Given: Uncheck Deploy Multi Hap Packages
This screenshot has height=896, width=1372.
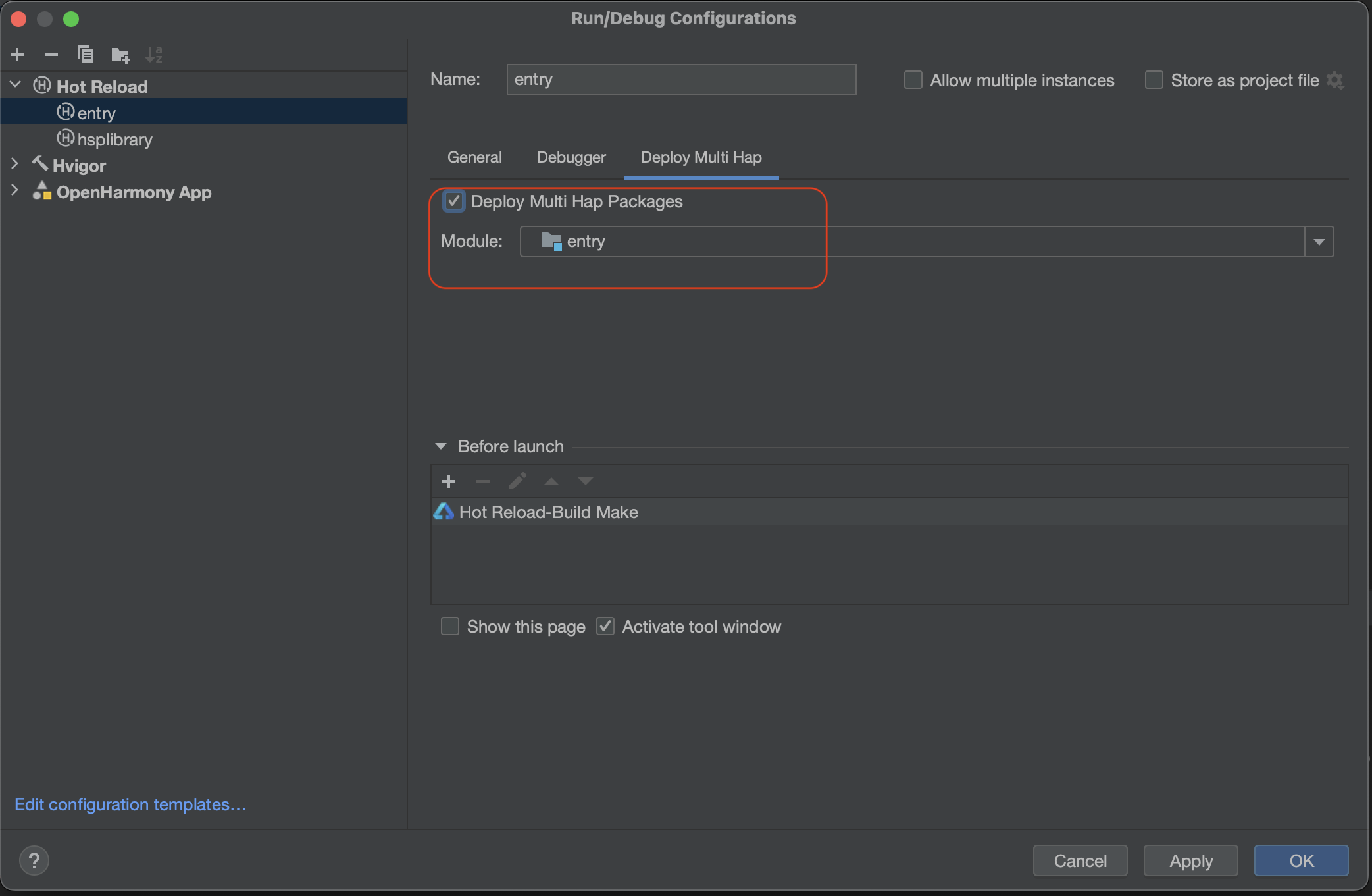Looking at the screenshot, I should (x=454, y=201).
